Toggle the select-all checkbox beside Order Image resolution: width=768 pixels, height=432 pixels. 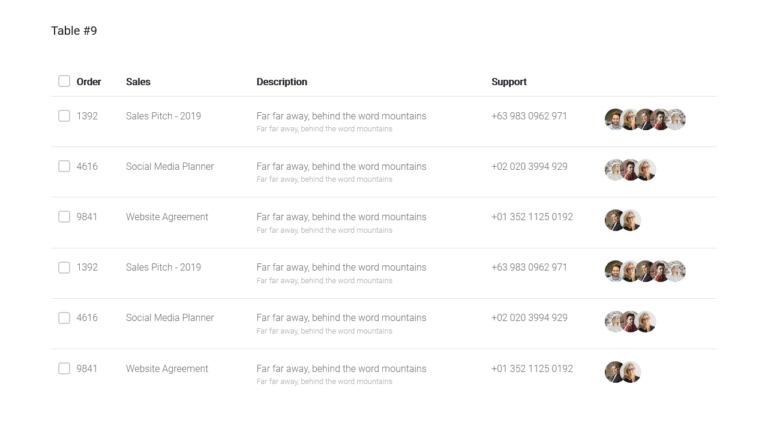point(64,81)
